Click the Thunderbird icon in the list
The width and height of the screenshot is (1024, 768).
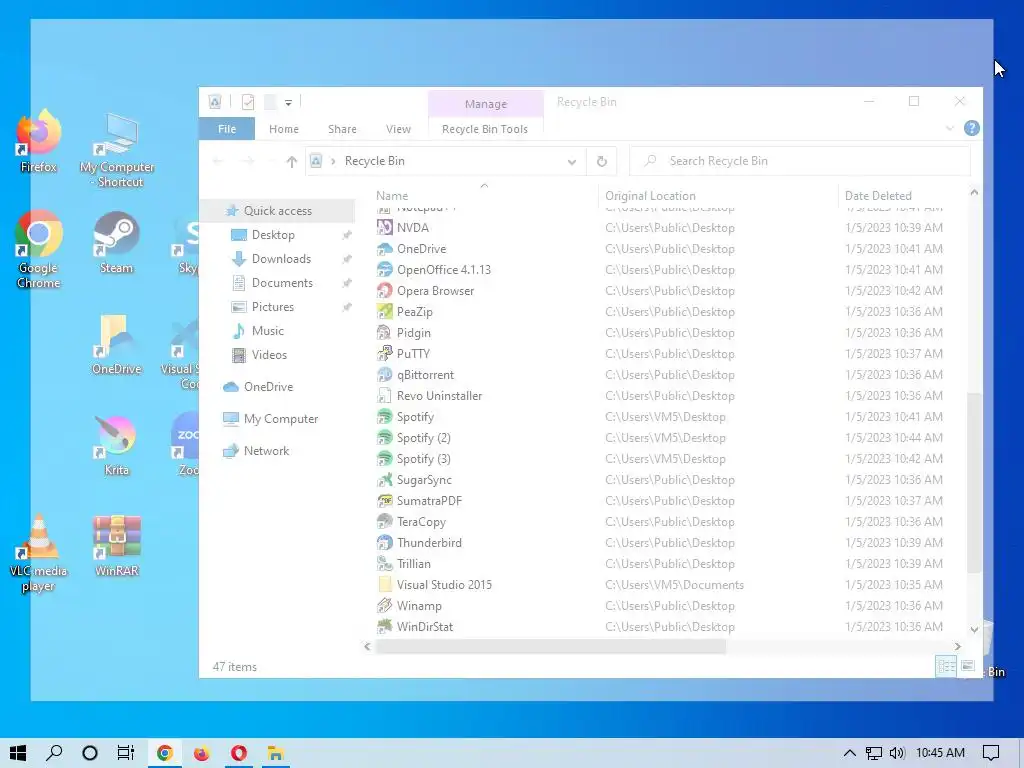pyautogui.click(x=385, y=543)
